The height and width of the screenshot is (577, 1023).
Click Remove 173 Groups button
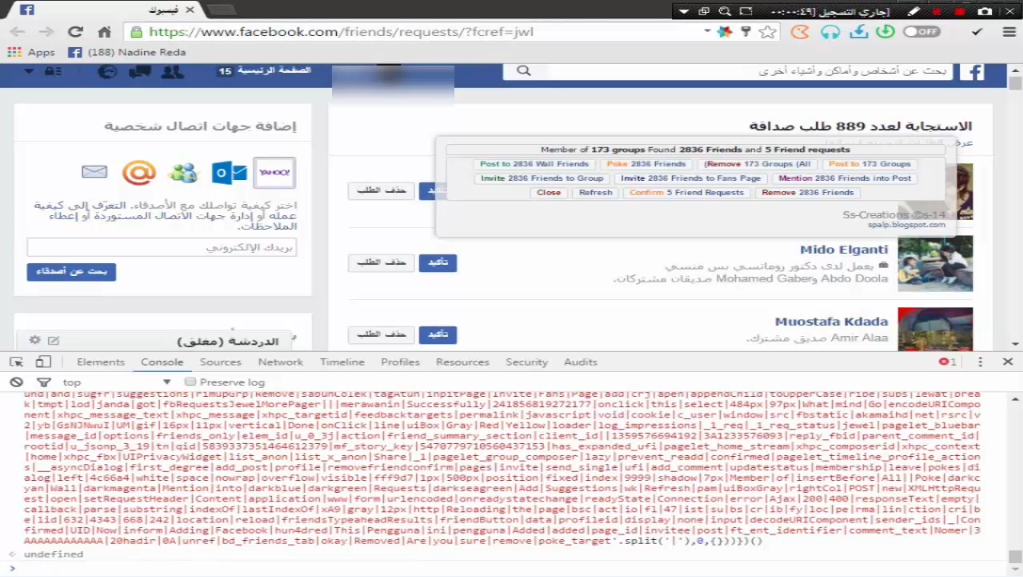click(x=757, y=164)
